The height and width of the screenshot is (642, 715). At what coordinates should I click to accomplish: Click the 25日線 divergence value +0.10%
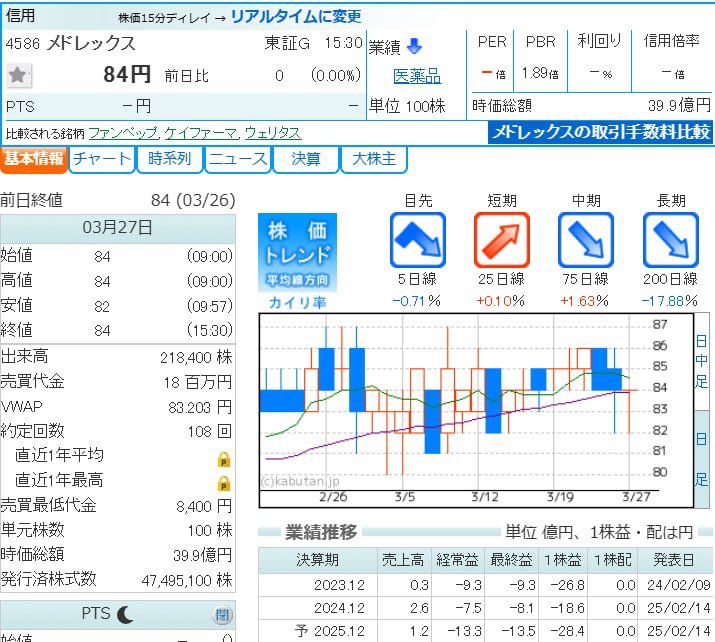point(501,301)
